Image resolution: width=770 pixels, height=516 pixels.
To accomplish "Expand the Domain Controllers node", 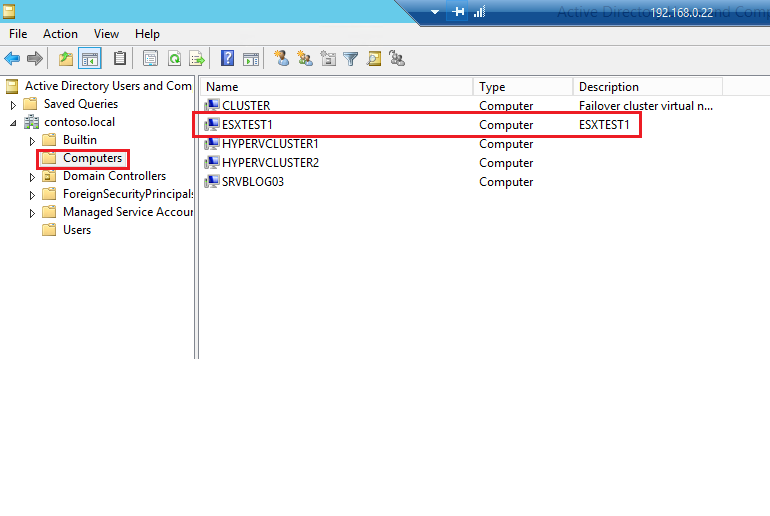I will click(32, 177).
